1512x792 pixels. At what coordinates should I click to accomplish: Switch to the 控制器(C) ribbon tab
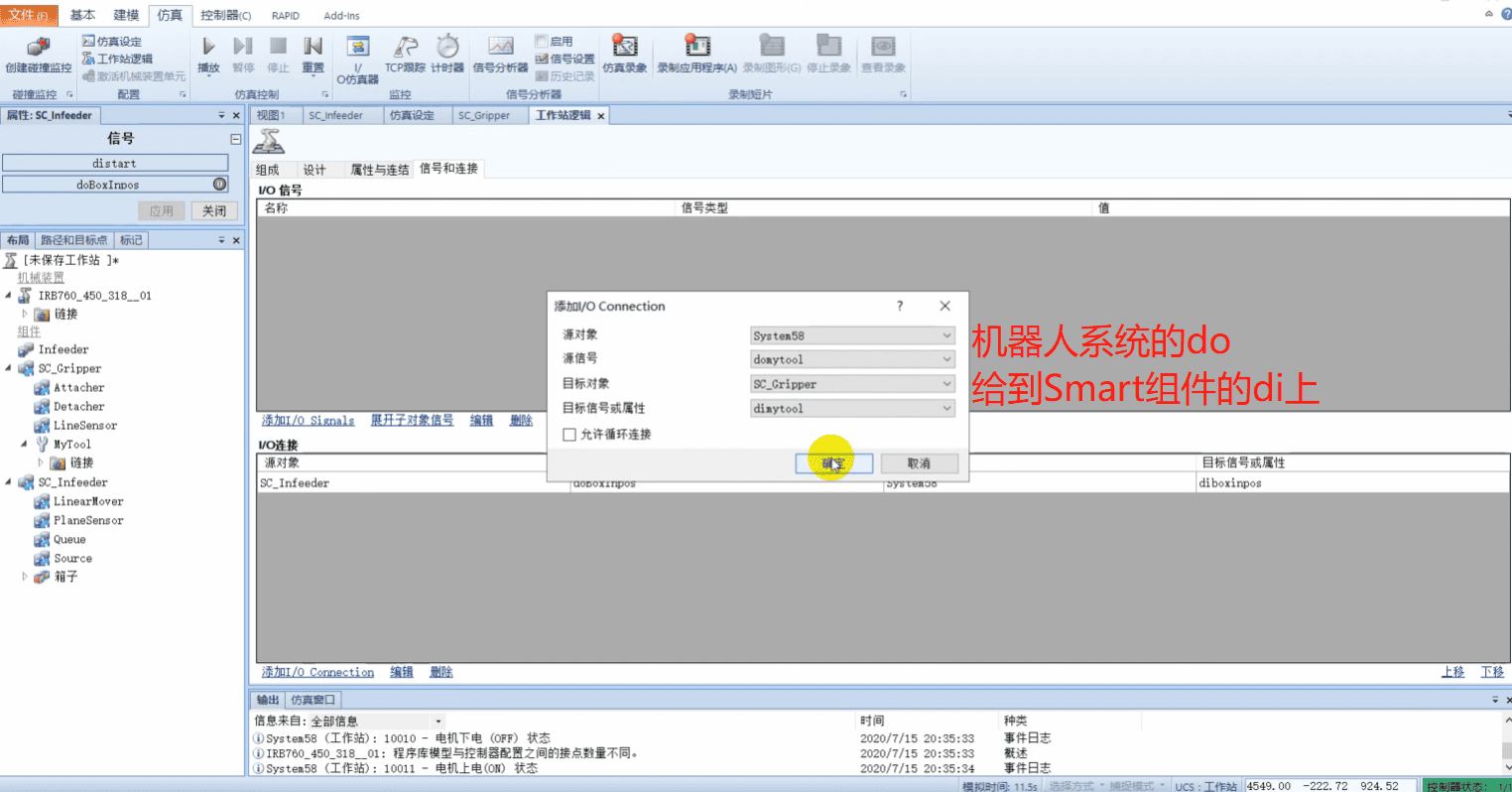click(x=226, y=15)
